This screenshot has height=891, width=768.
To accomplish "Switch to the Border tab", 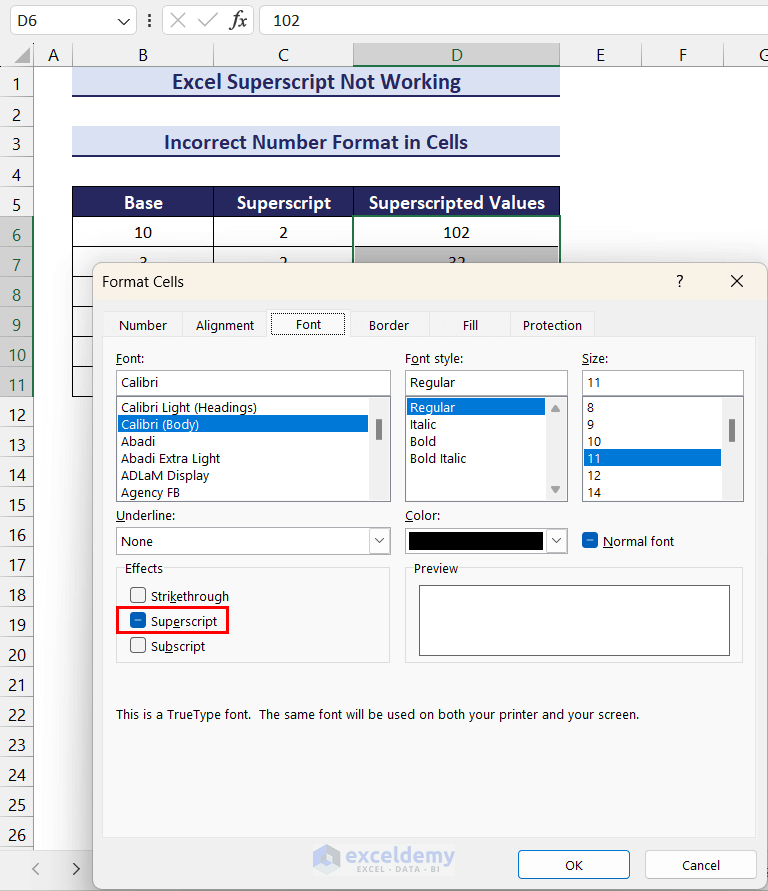I will click(x=389, y=325).
